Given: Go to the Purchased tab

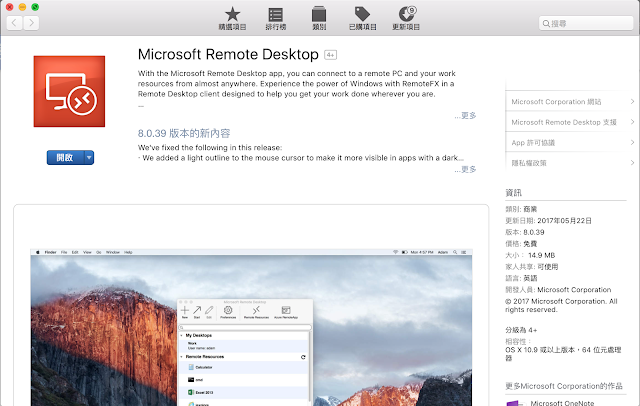Looking at the screenshot, I should (x=362, y=18).
